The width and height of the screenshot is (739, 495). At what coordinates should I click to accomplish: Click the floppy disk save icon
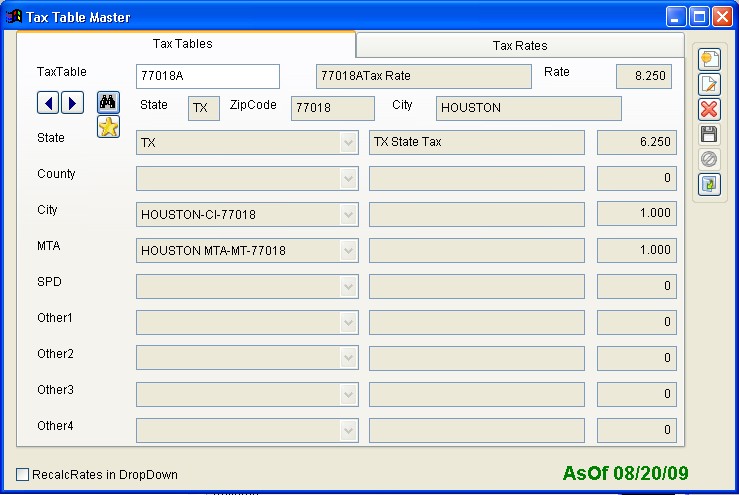[709, 135]
